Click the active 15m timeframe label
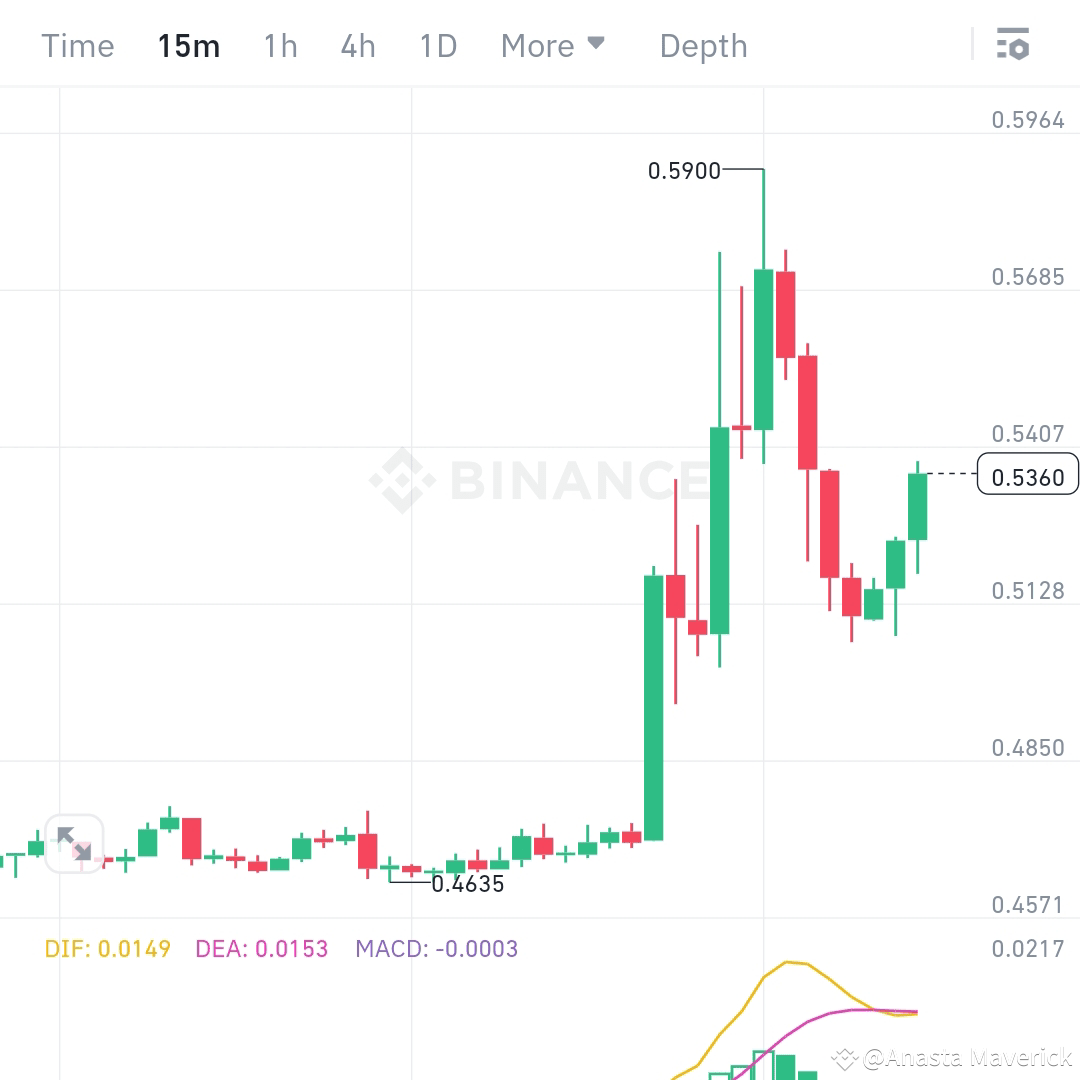1080x1080 pixels. click(189, 46)
